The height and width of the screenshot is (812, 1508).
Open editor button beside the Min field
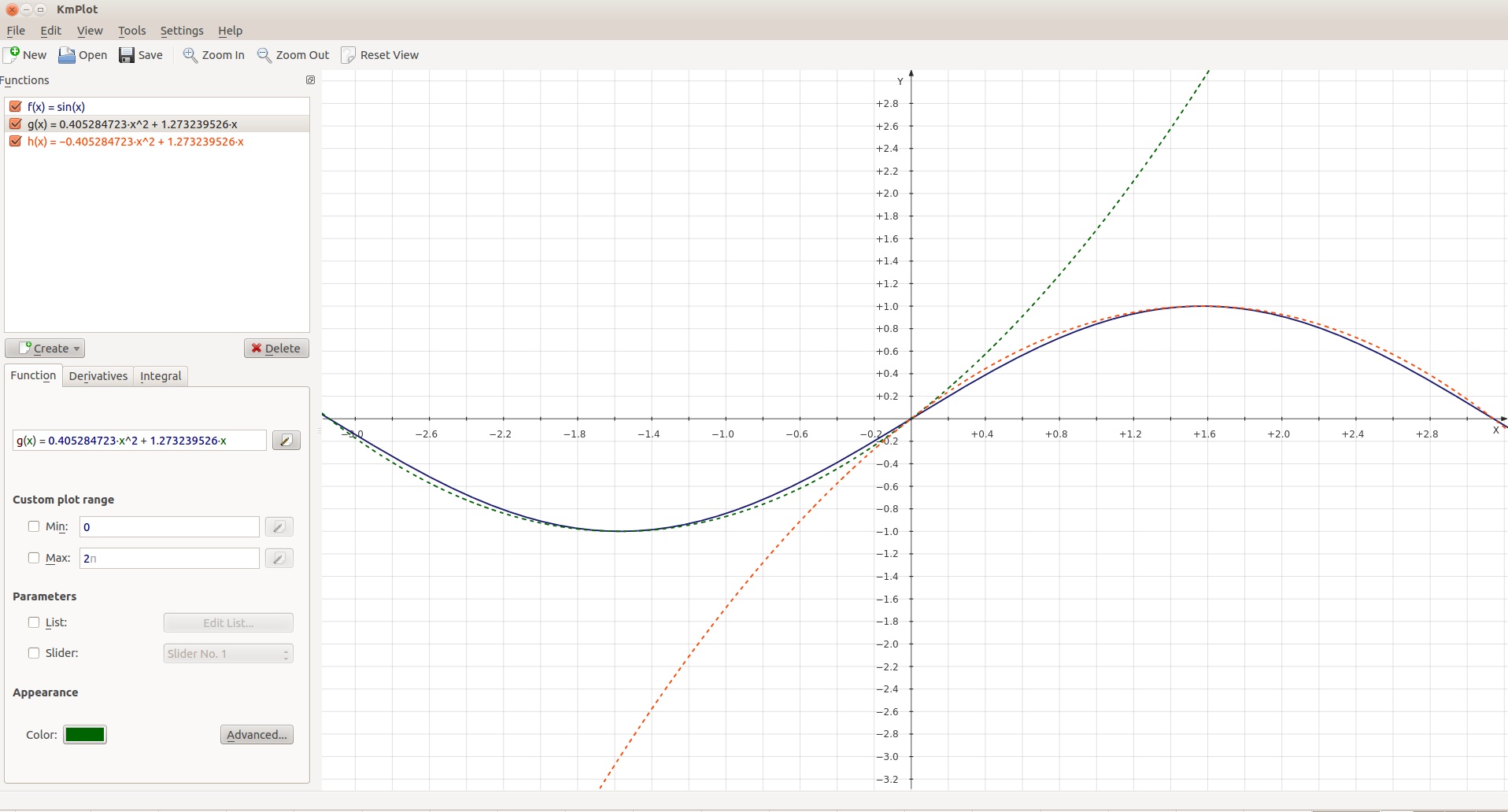click(279, 527)
